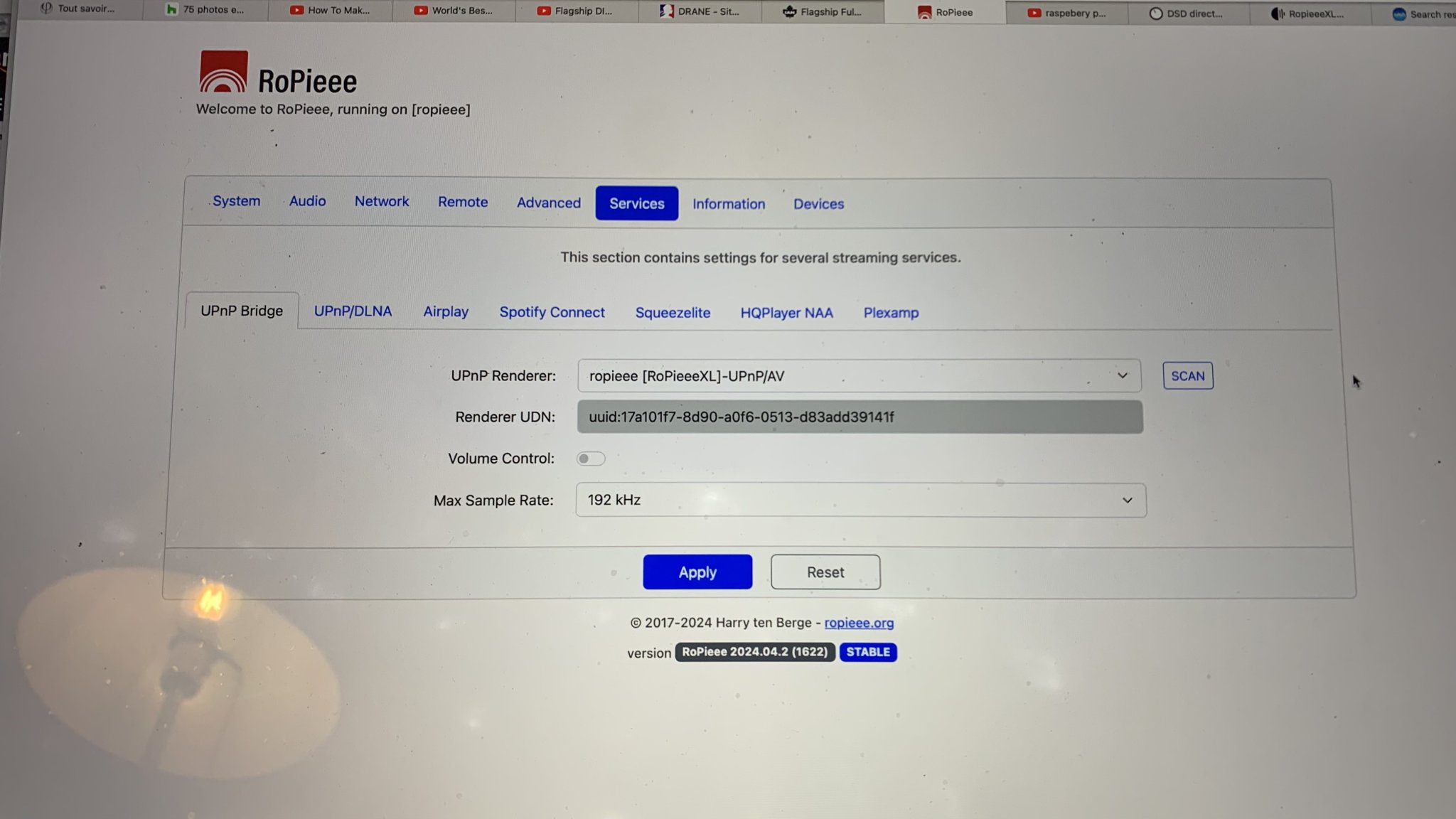
Task: Click the 'Volume Control:' label
Action: 501,459
